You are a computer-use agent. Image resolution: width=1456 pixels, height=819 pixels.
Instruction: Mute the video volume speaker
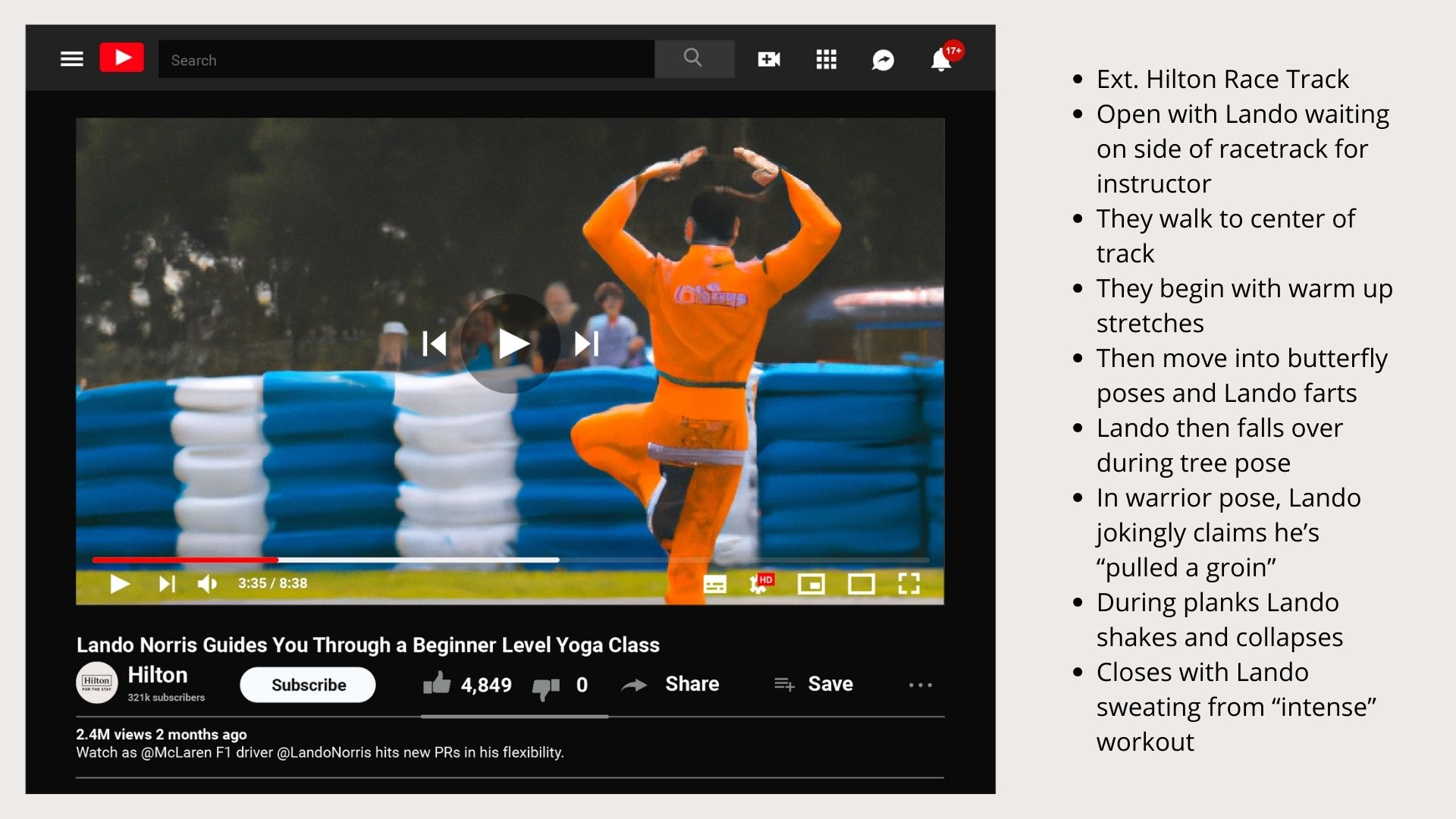[x=207, y=583]
